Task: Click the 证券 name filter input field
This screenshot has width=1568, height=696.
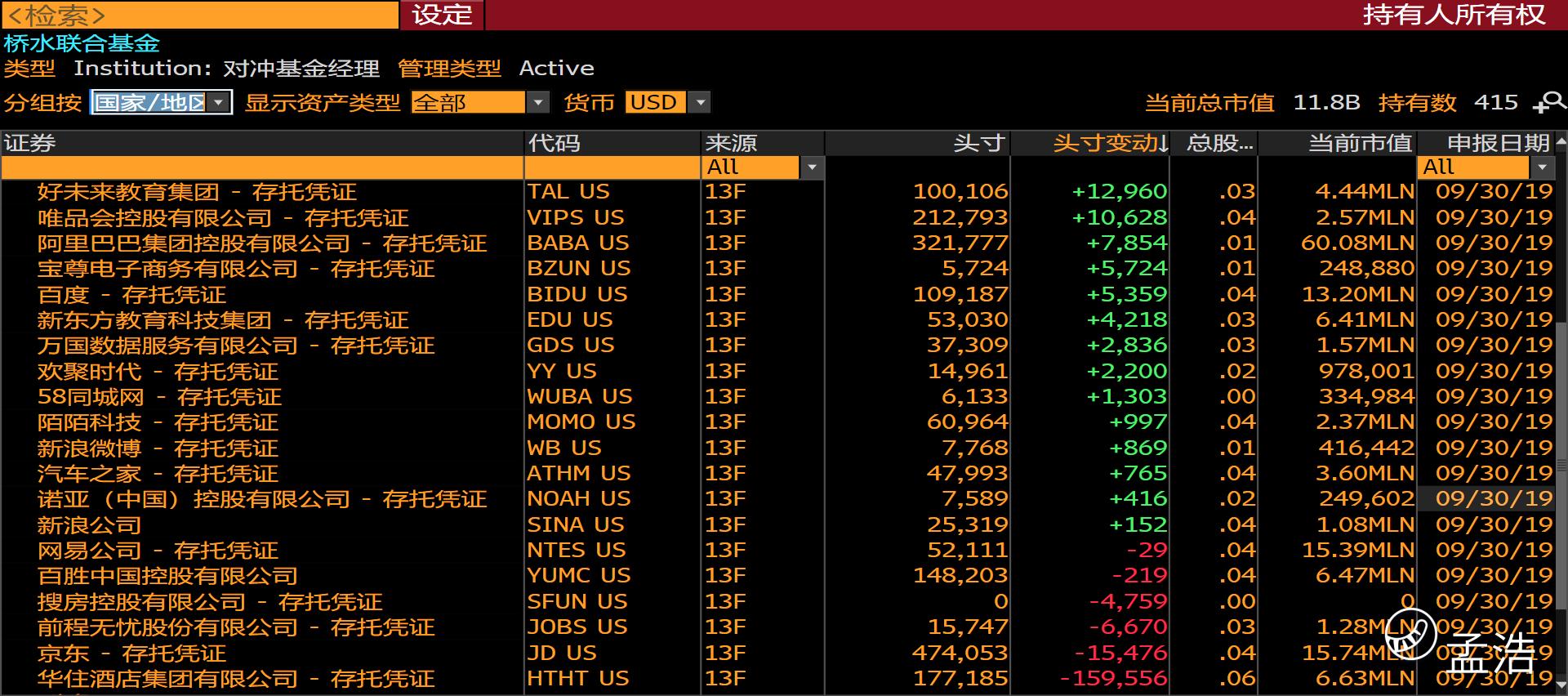Action: [x=262, y=167]
